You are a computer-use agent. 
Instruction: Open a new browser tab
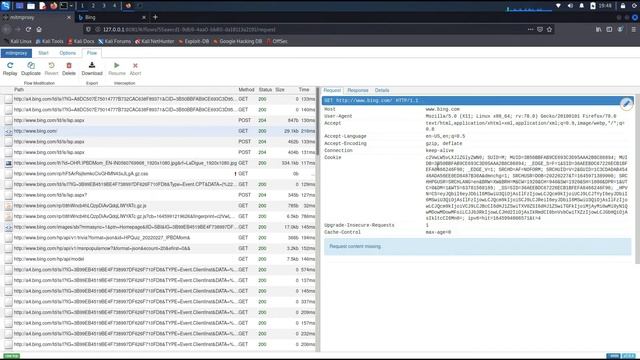[155, 17]
